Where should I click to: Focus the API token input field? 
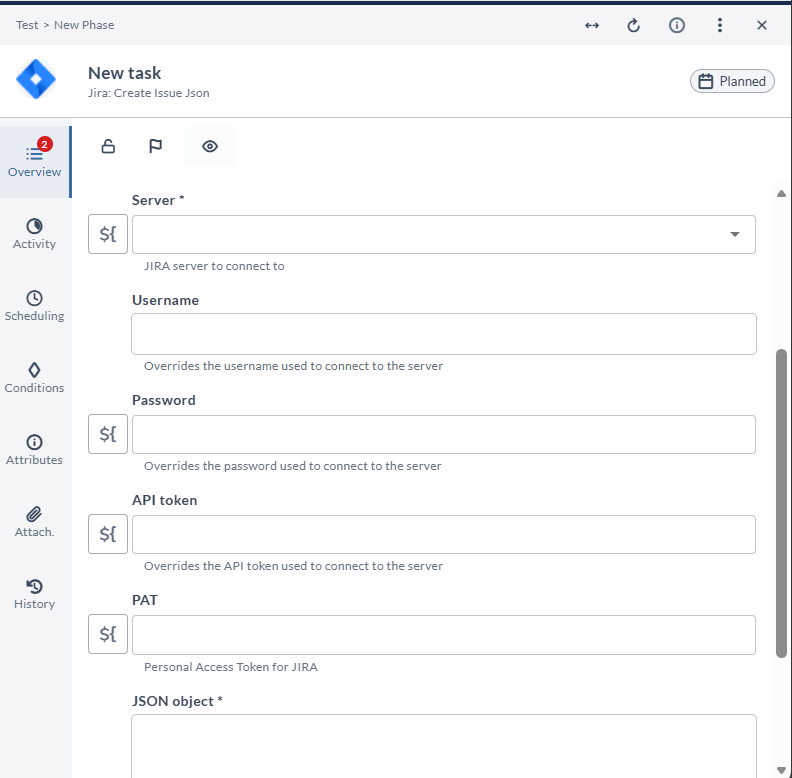coord(443,534)
